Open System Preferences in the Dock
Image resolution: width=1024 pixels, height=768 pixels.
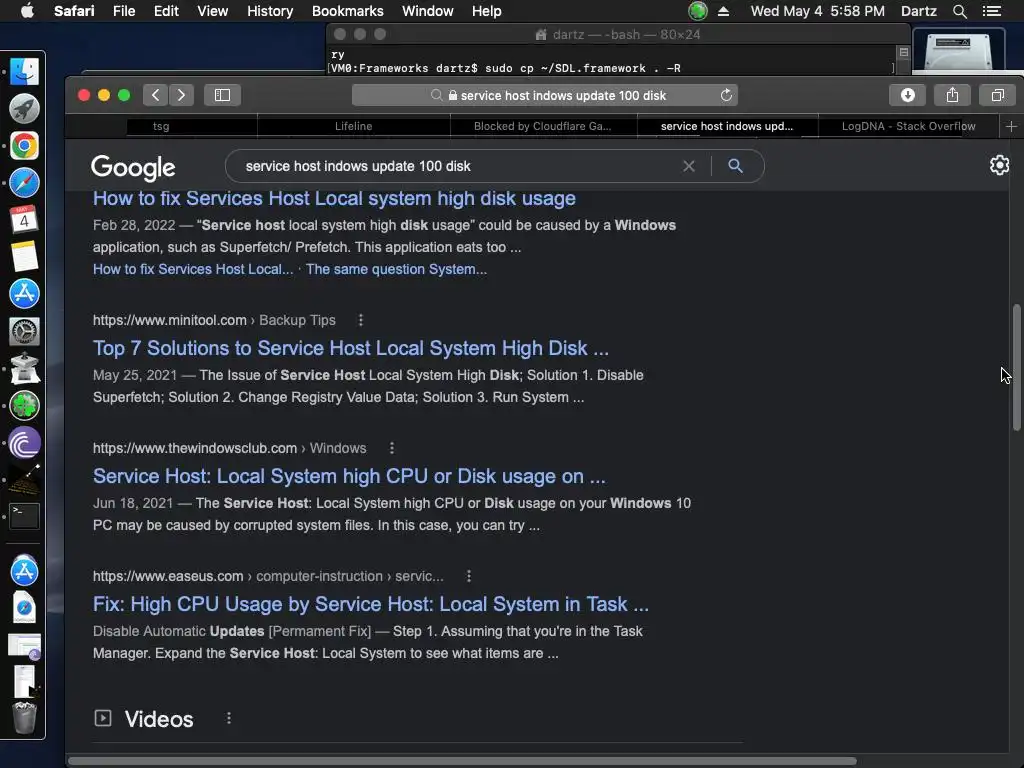(24, 331)
